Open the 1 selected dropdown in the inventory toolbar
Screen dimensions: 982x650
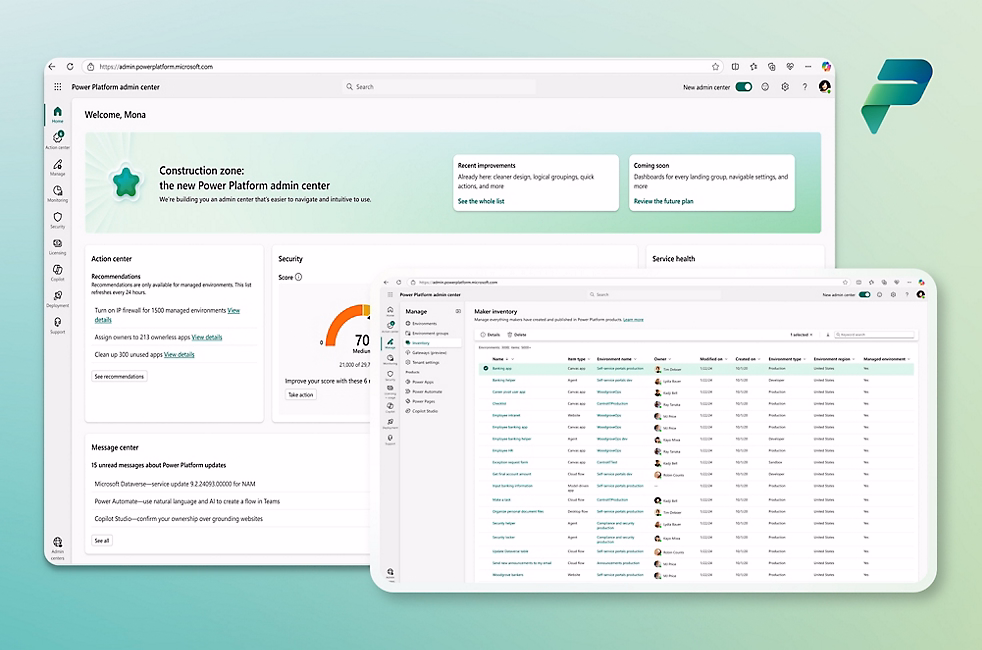801,335
